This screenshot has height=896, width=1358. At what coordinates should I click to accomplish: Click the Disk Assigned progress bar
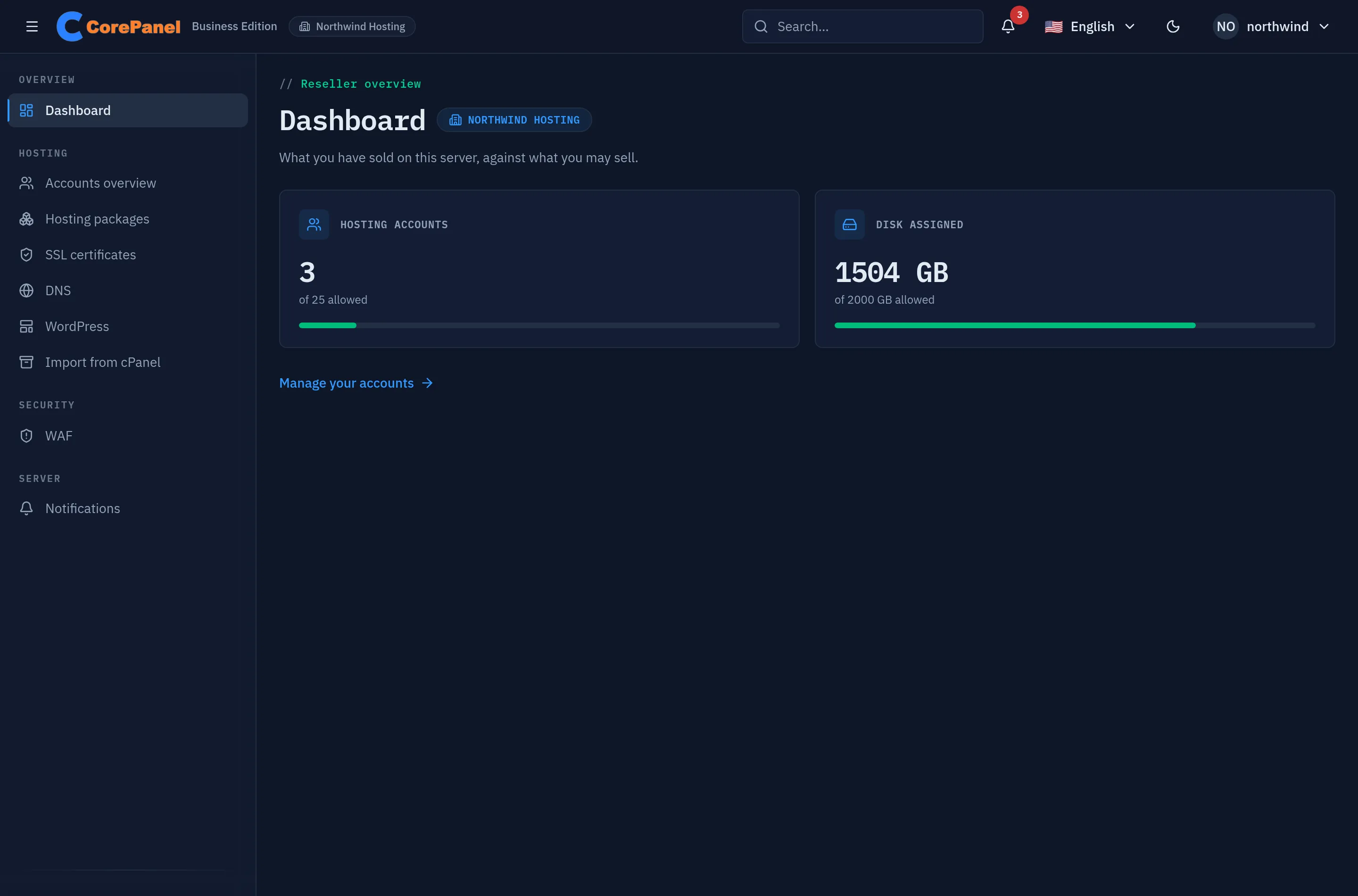[x=1075, y=325]
